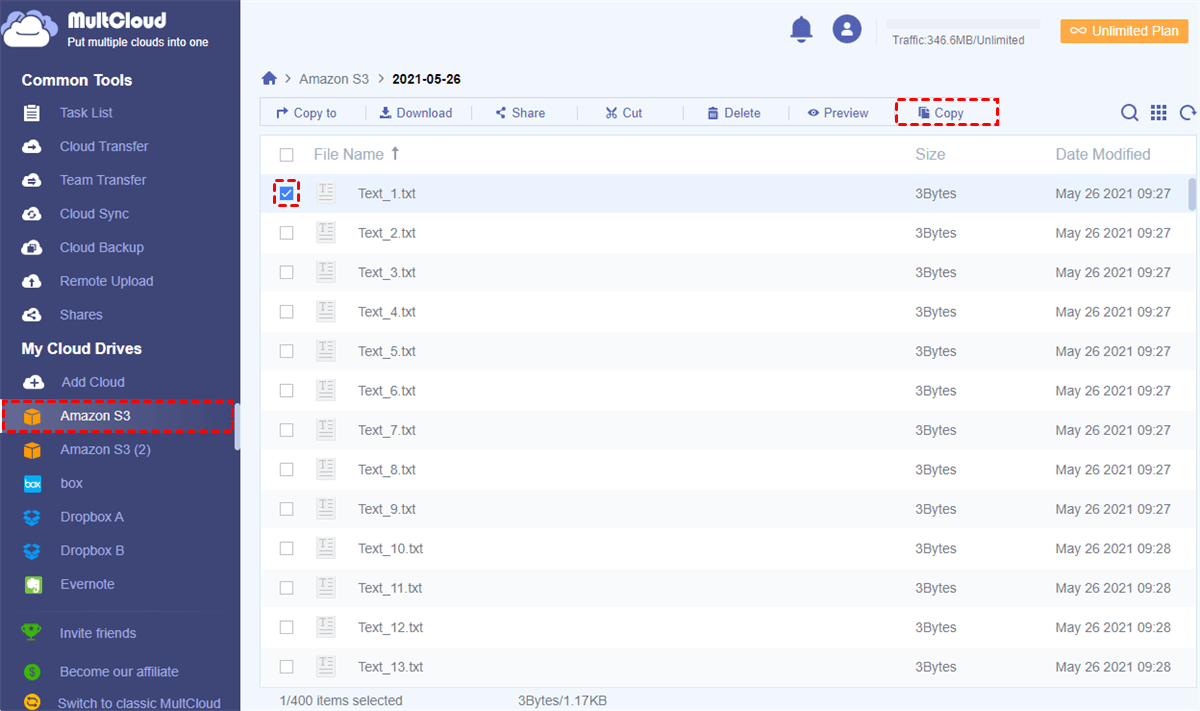Toggle the select-all files checkbox
This screenshot has width=1200, height=711.
click(x=287, y=155)
